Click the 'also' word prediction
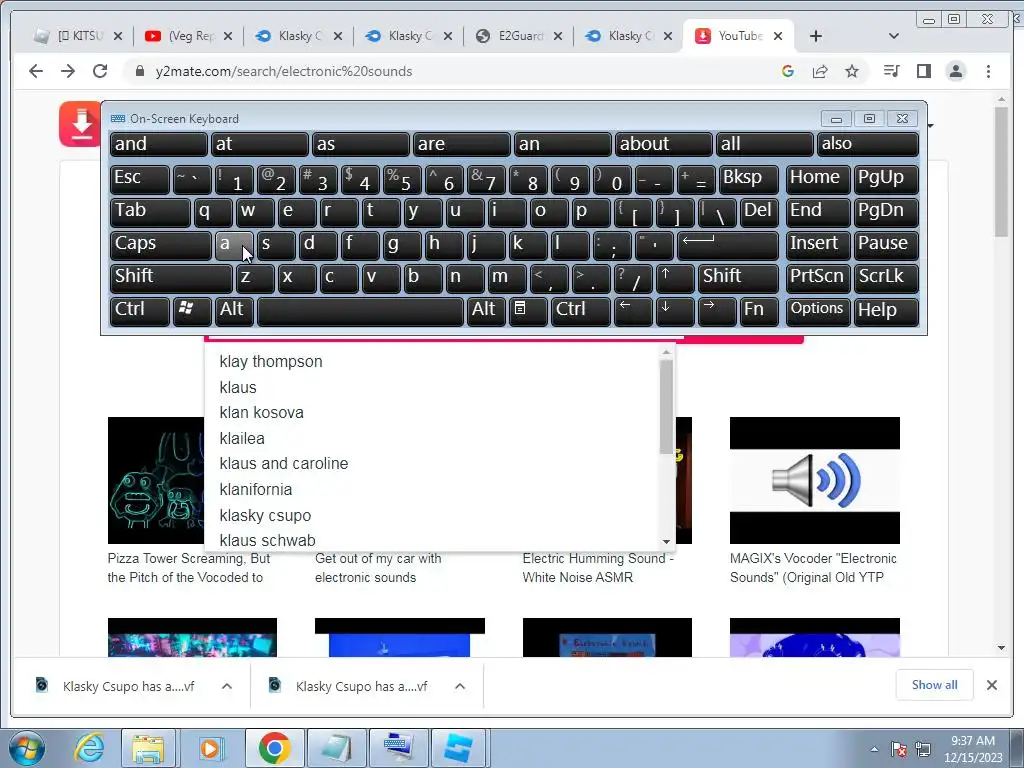The width and height of the screenshot is (1024, 768). (867, 145)
